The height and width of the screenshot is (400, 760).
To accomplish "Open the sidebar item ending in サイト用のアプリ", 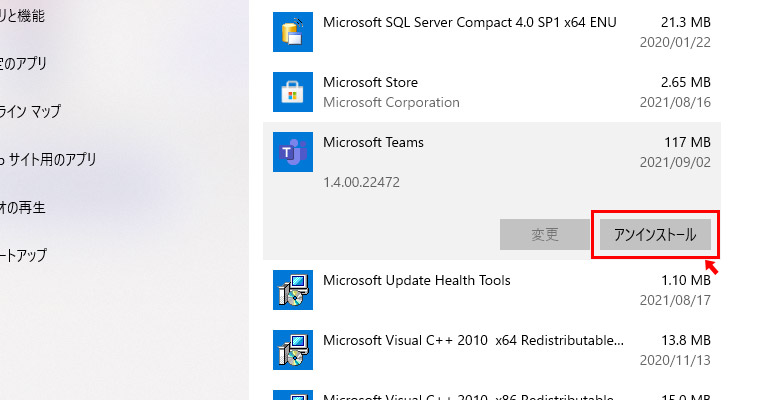I will [48, 160].
